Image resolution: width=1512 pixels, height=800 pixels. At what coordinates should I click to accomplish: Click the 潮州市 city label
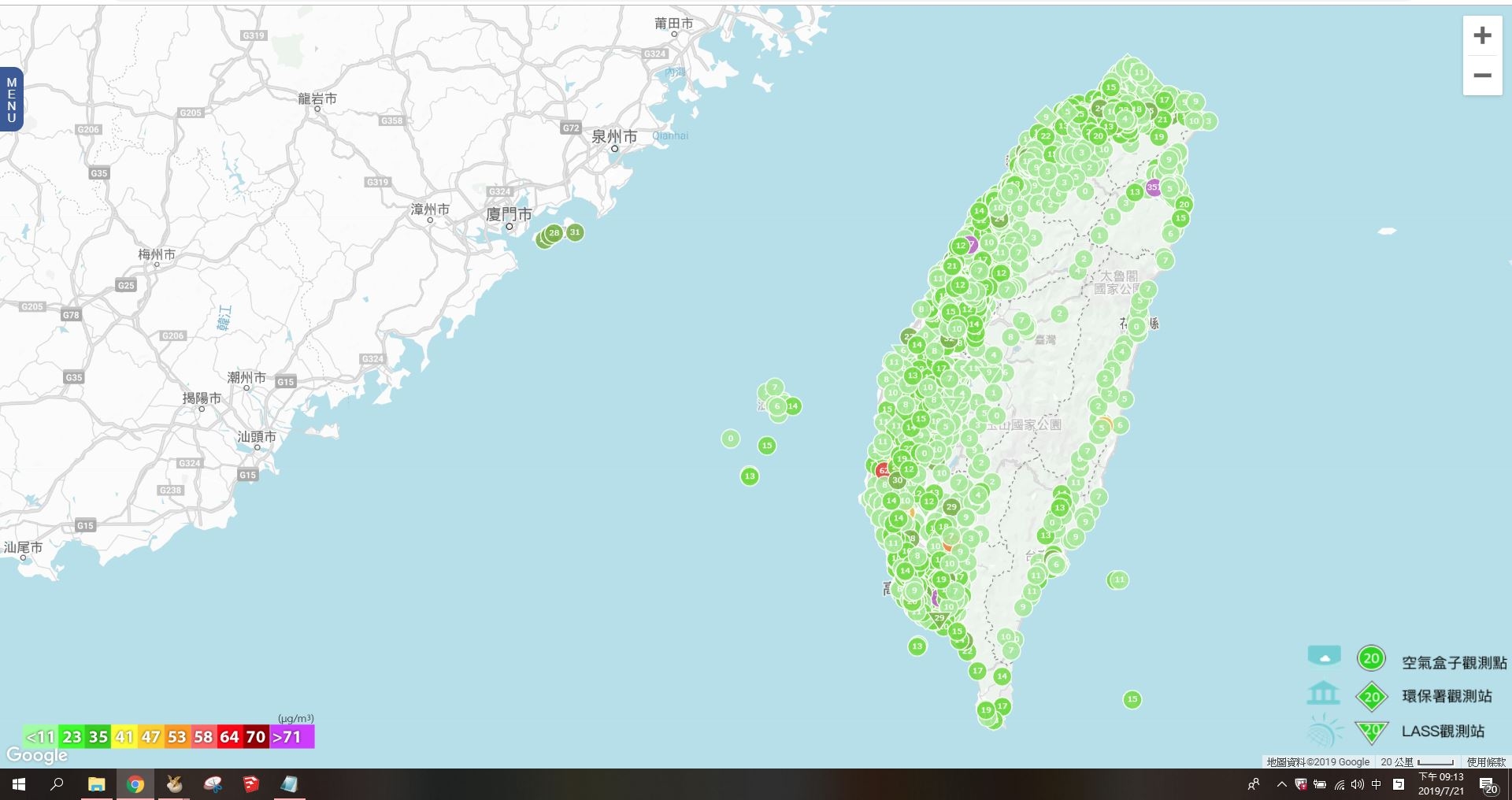click(x=246, y=378)
